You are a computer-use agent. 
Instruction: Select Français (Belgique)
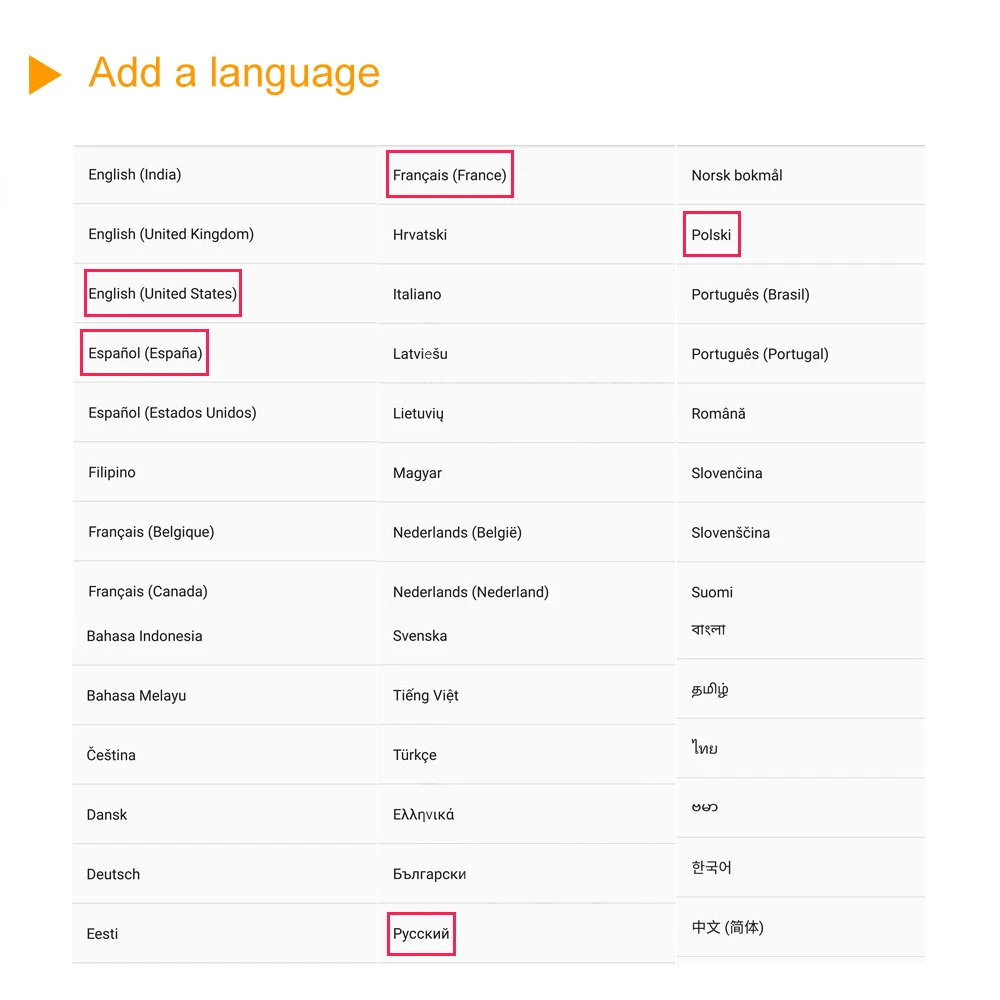[x=151, y=532]
